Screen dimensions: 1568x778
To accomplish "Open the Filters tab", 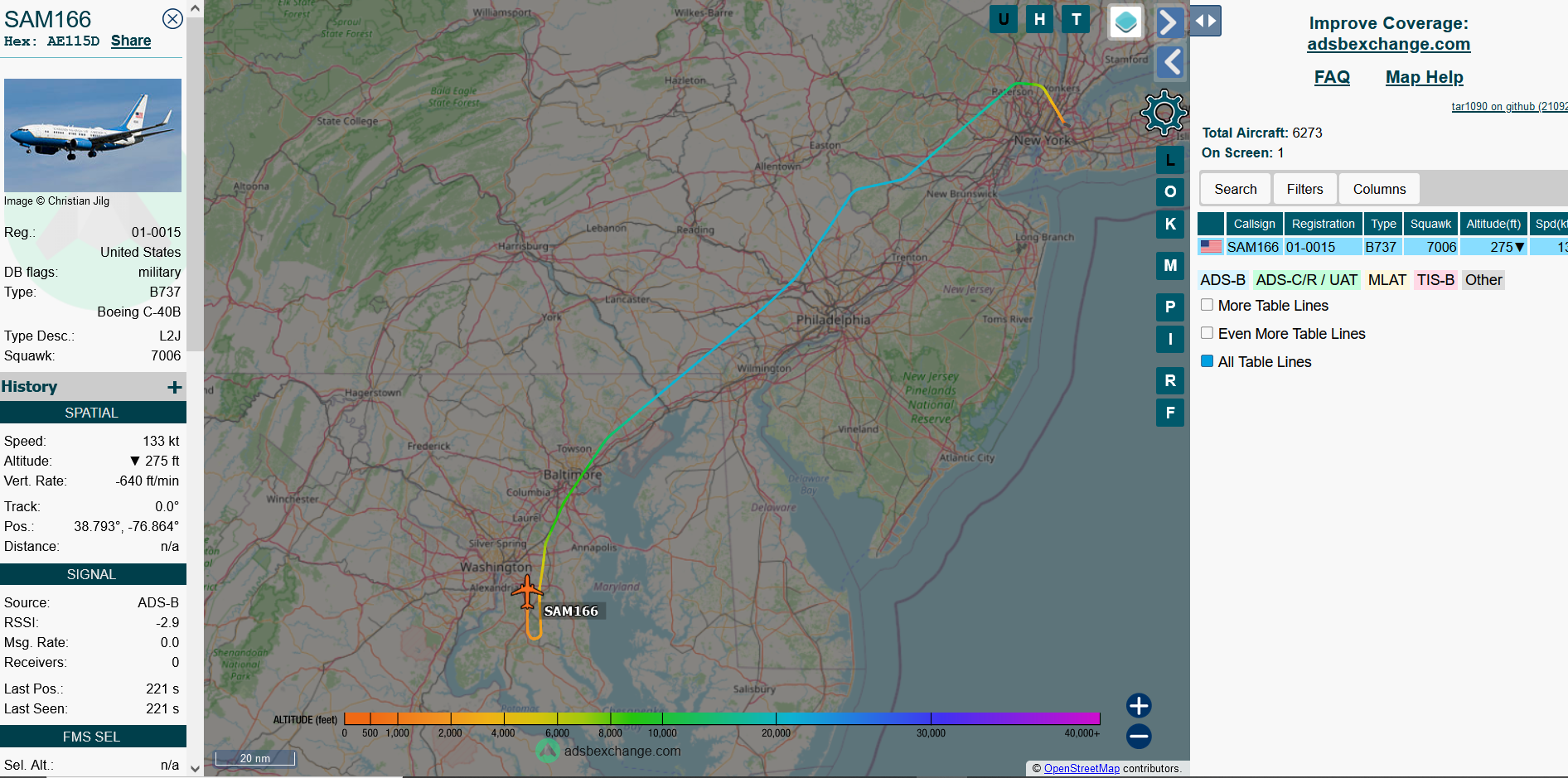I will click(1304, 189).
